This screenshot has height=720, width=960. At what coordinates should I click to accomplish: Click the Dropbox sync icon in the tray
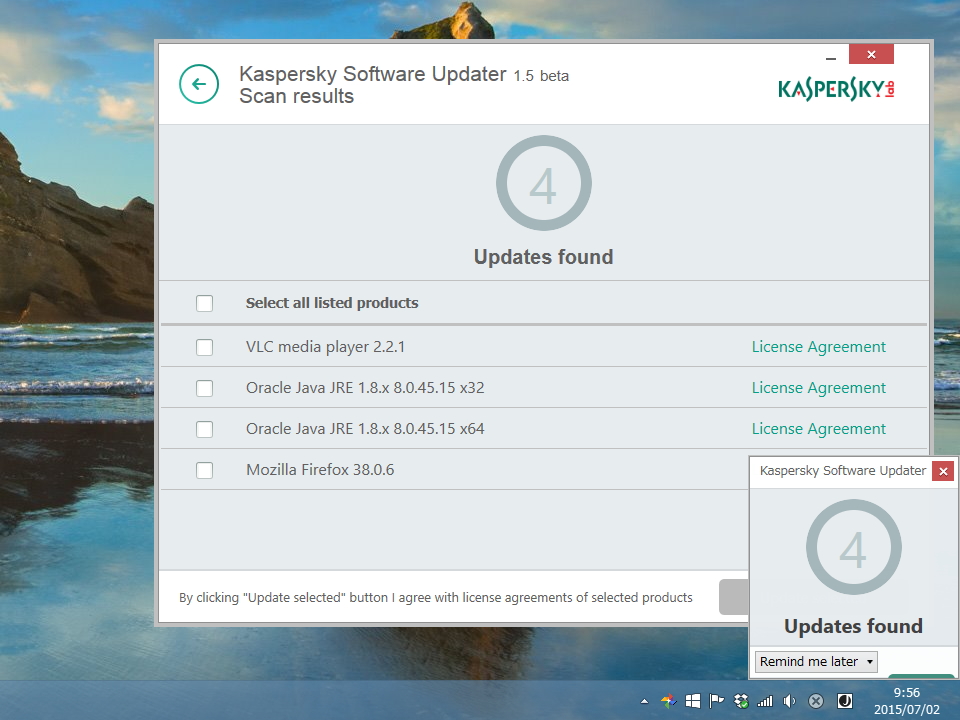tap(741, 700)
